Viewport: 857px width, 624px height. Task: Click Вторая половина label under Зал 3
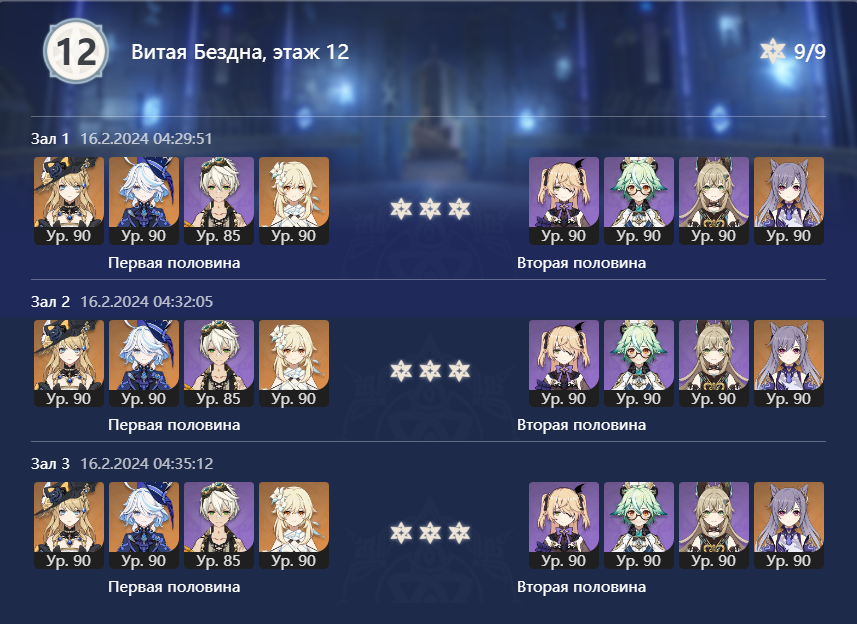(582, 587)
